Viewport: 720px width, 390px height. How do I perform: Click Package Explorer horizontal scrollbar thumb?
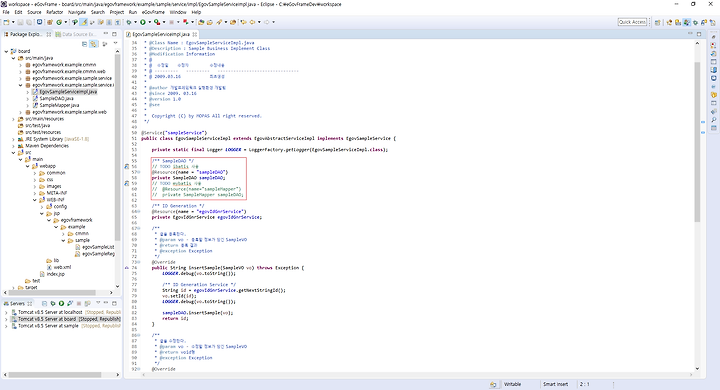click(52, 293)
